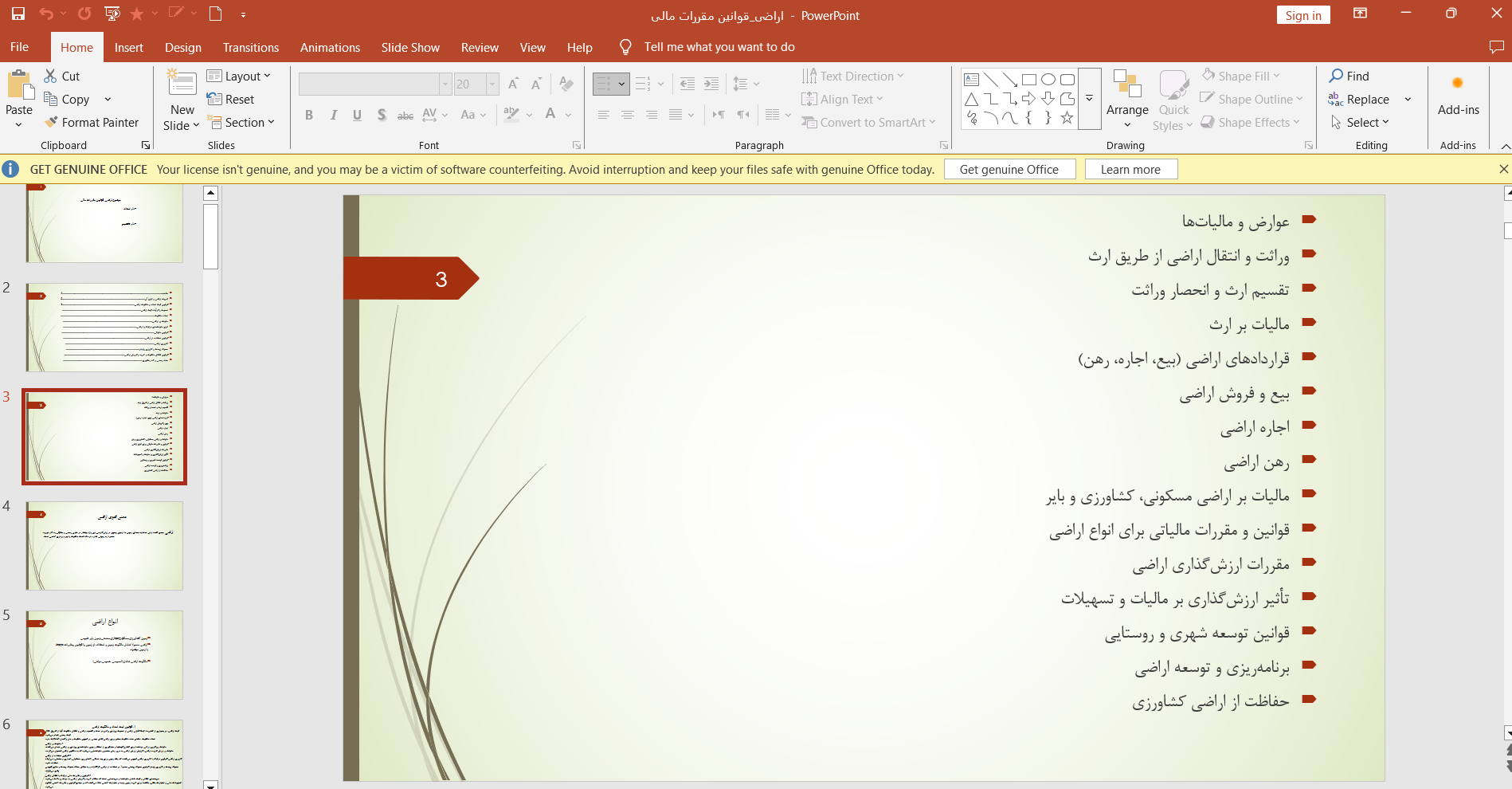Open the Add-ins icon
This screenshot has width=1512, height=789.
click(x=1458, y=84)
